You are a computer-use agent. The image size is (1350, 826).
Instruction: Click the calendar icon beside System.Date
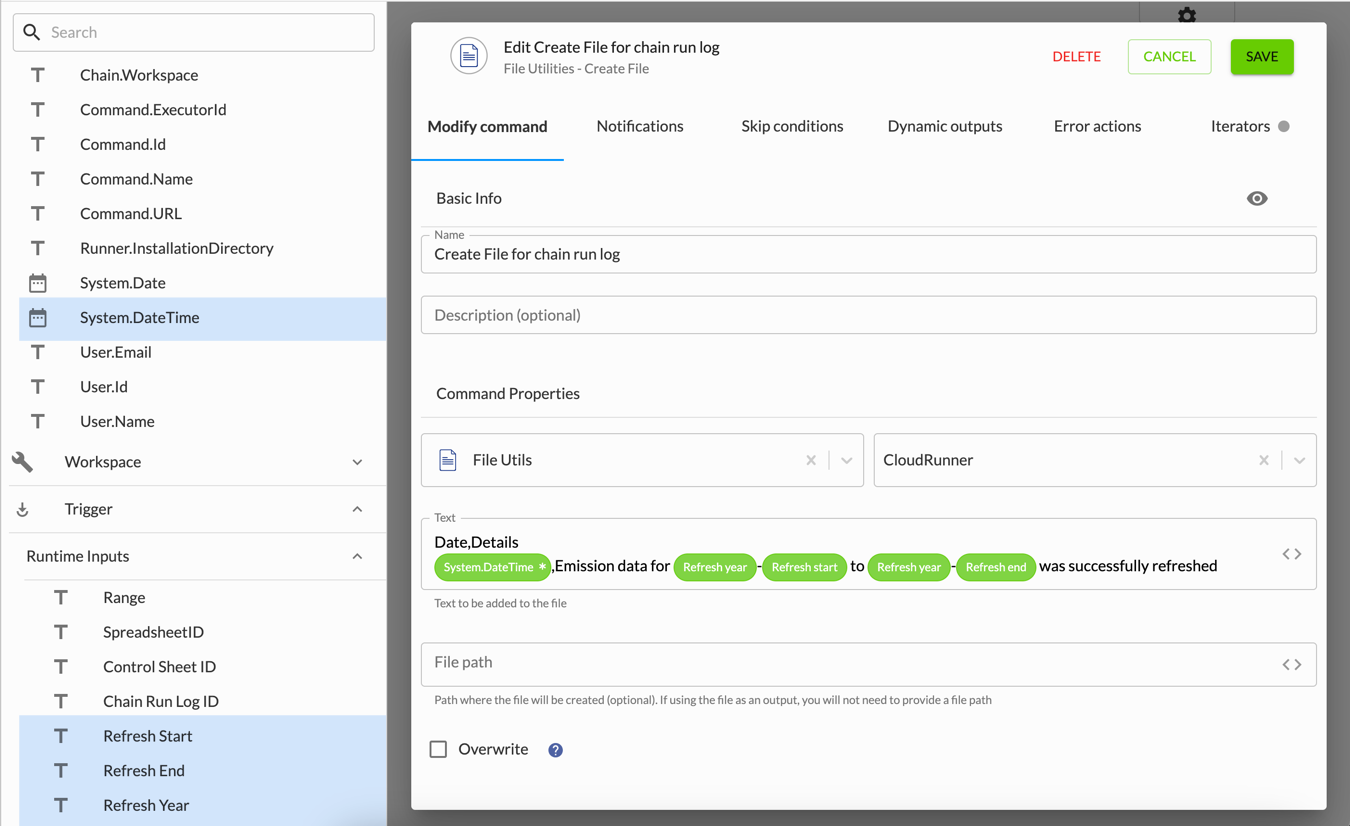[38, 283]
